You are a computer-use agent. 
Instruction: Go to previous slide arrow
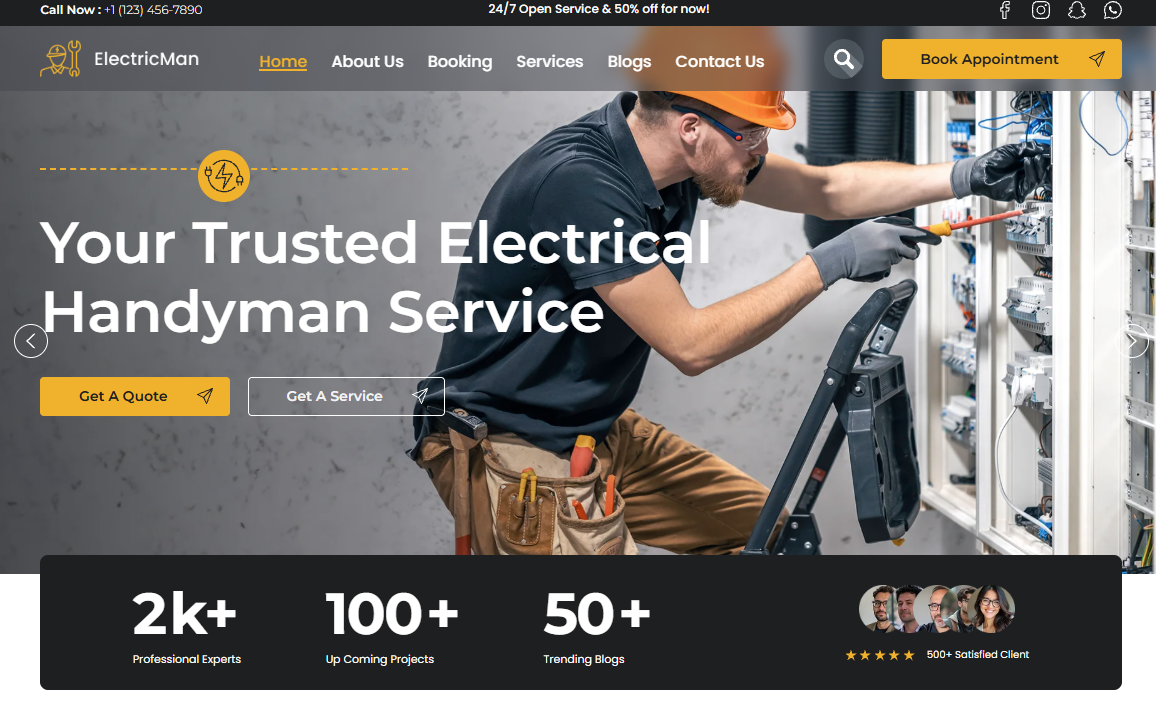tap(31, 341)
